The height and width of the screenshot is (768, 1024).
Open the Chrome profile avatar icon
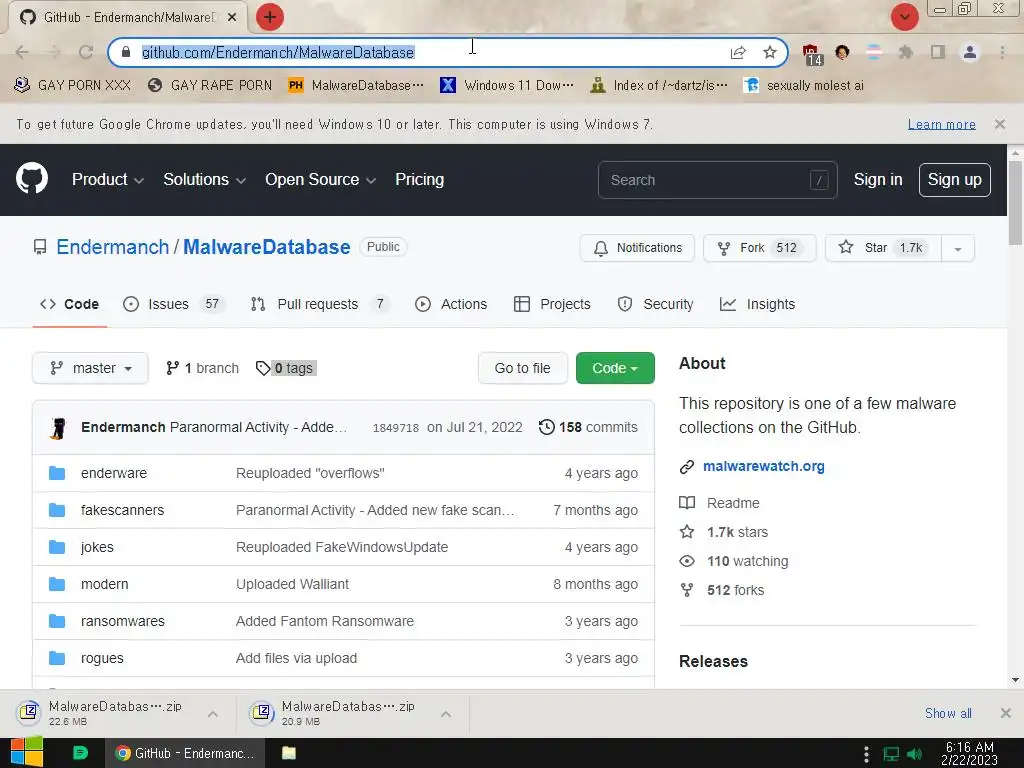pyautogui.click(x=970, y=52)
